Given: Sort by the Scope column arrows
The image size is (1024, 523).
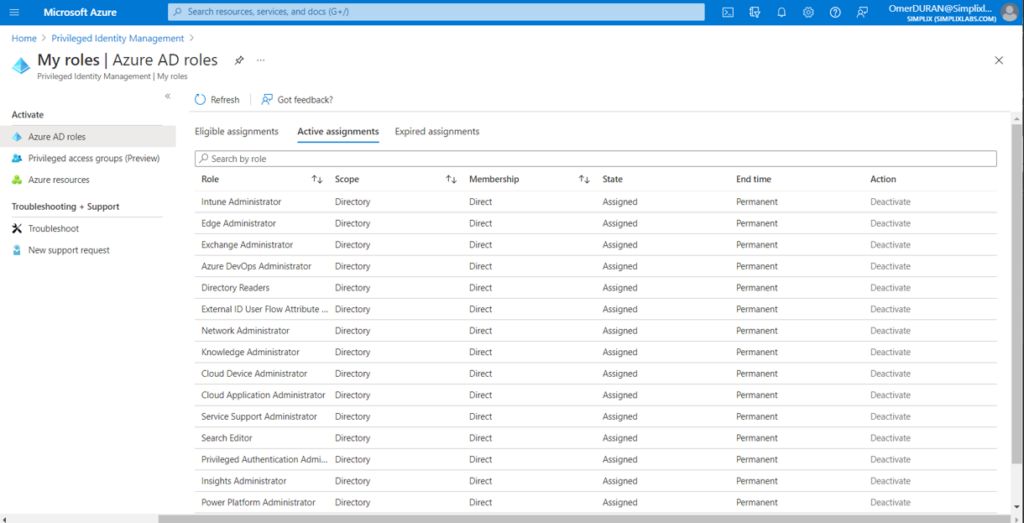Looking at the screenshot, I should 451,180.
